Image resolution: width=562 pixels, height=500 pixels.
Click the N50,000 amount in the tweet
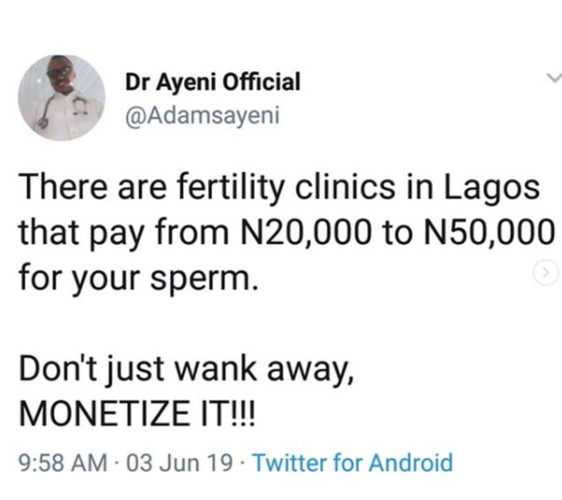coord(489,232)
